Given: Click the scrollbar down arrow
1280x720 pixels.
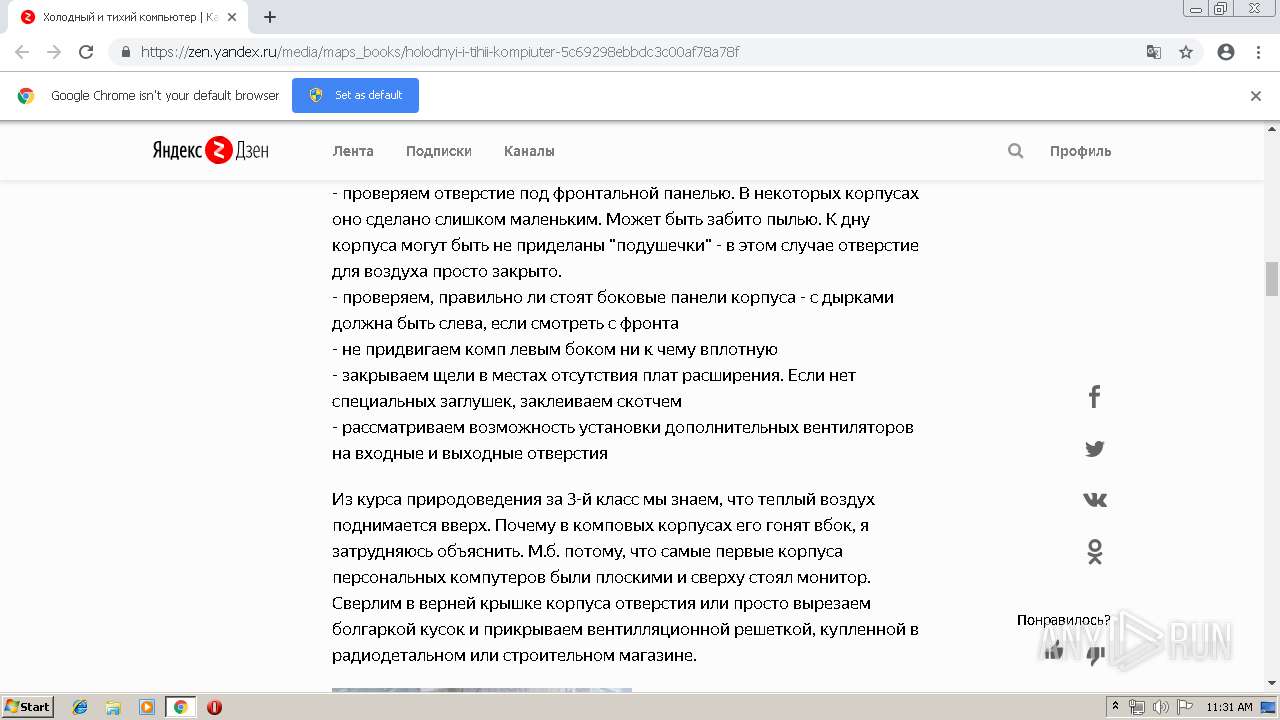Looking at the screenshot, I should pyautogui.click(x=1272, y=683).
